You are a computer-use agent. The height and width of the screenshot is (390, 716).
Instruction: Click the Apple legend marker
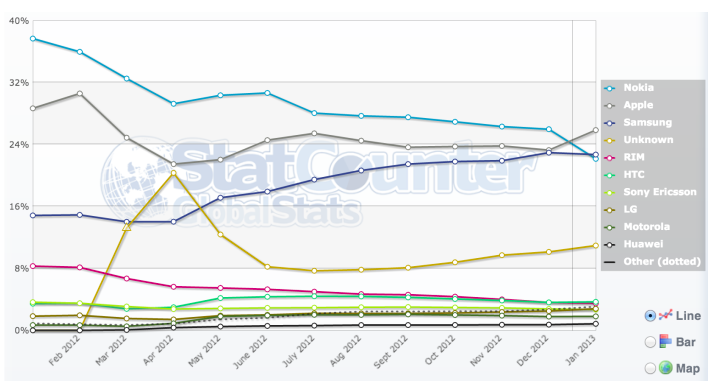[610, 105]
